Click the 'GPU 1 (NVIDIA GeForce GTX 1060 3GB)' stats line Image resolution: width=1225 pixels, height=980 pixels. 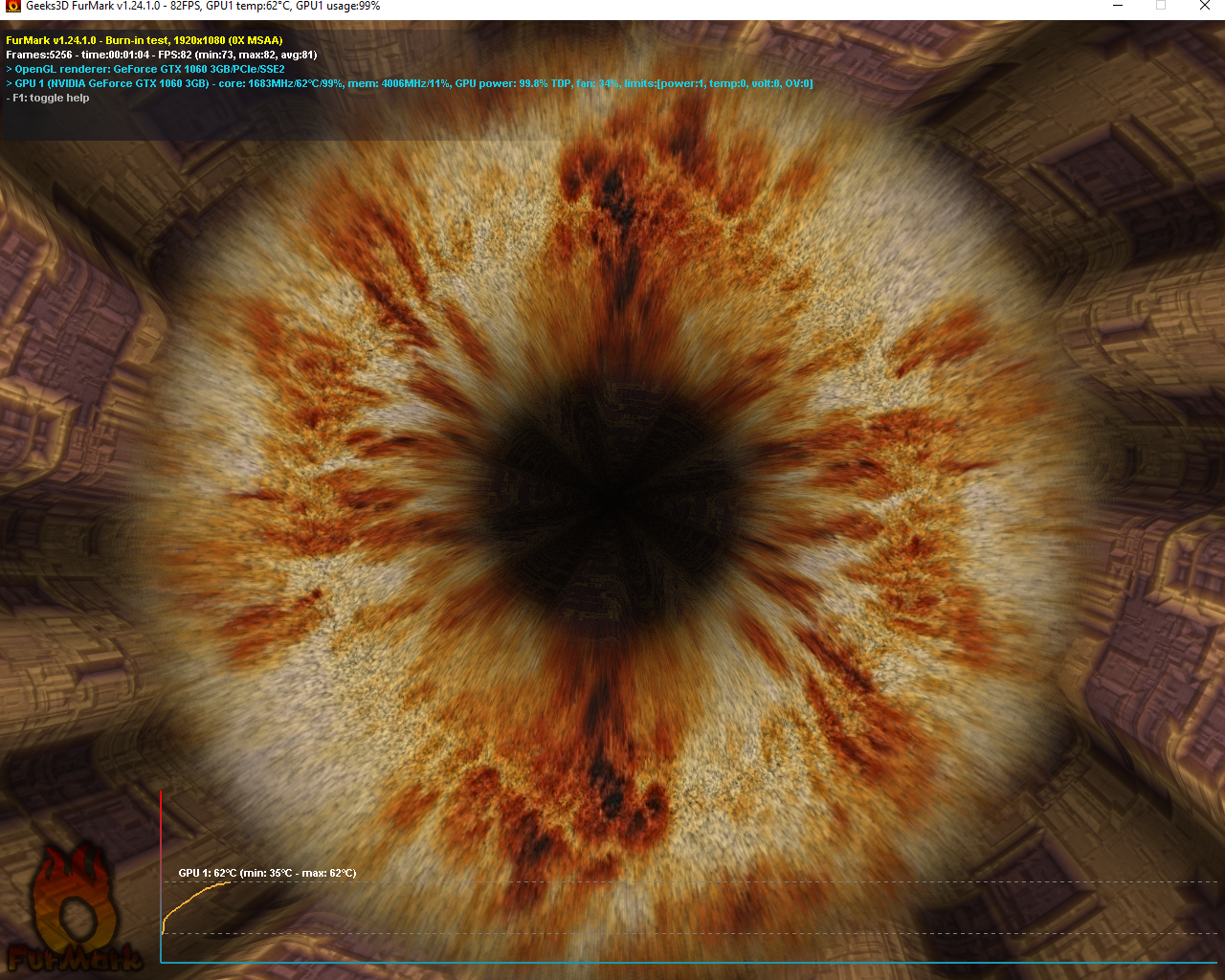(410, 83)
